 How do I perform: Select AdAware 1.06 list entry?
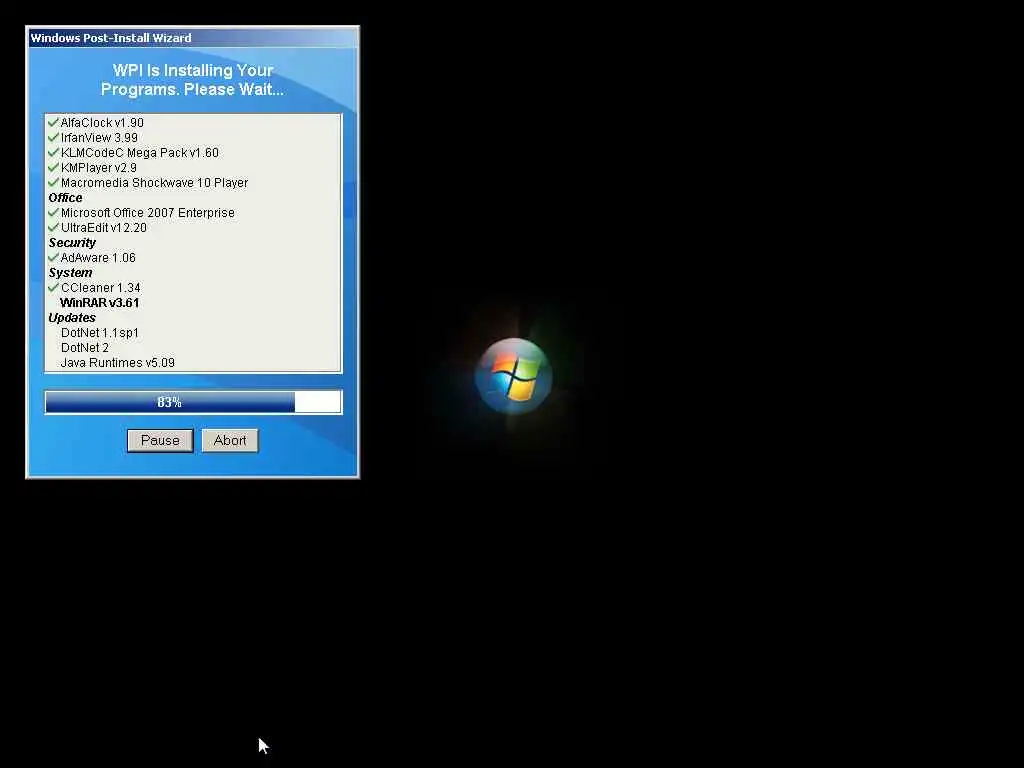coord(98,258)
